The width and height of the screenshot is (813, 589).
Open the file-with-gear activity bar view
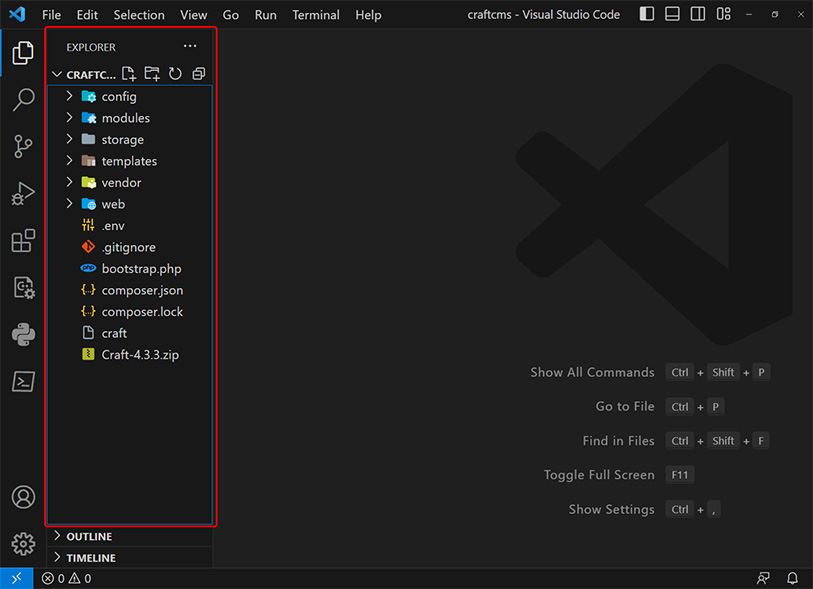point(23,287)
